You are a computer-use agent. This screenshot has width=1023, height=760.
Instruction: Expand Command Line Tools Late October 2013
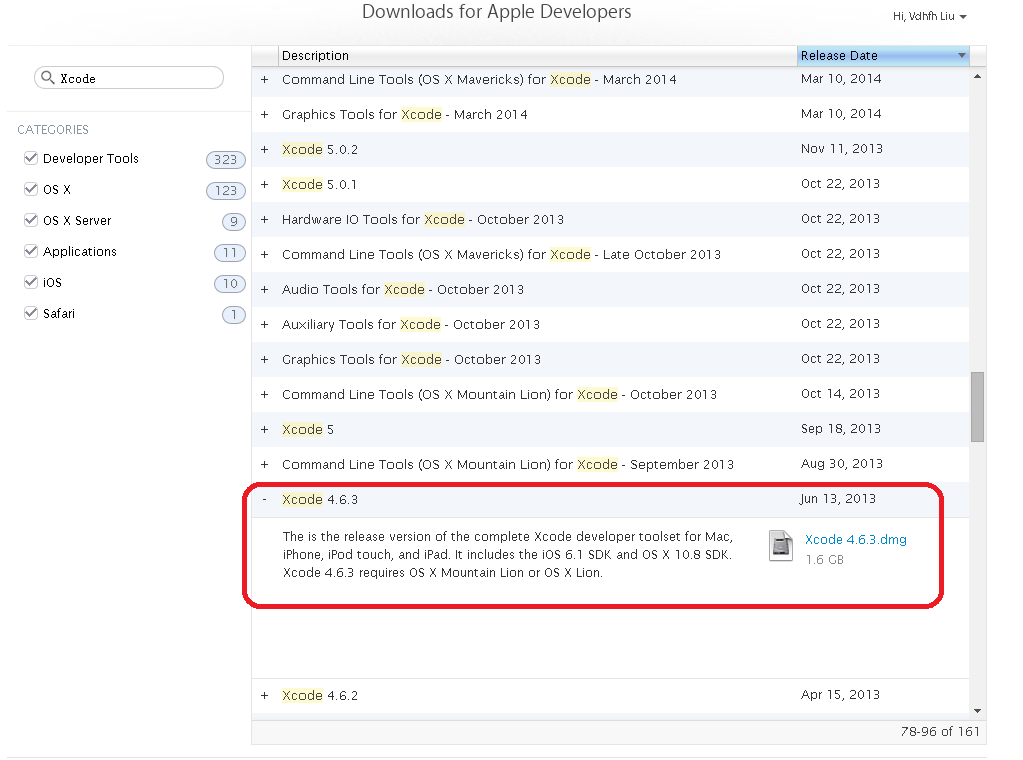pyautogui.click(x=264, y=254)
